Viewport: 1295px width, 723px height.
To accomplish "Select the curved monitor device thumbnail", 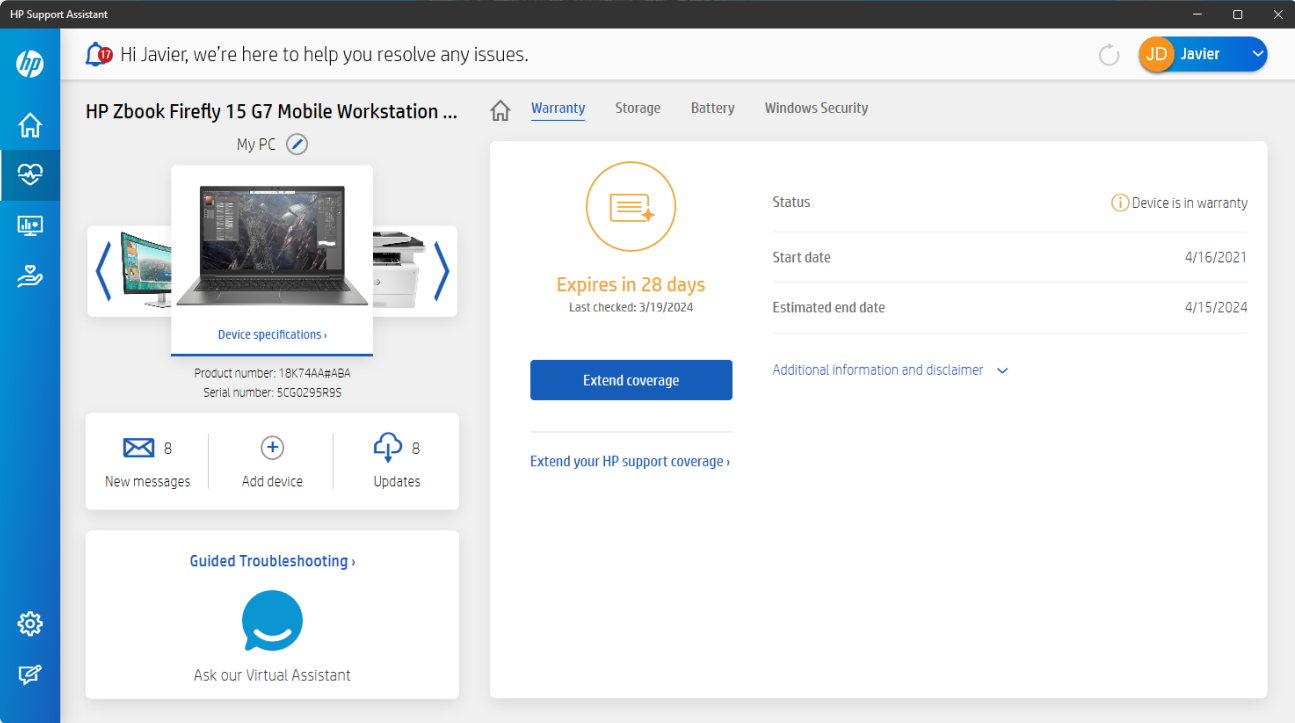I will click(x=146, y=270).
